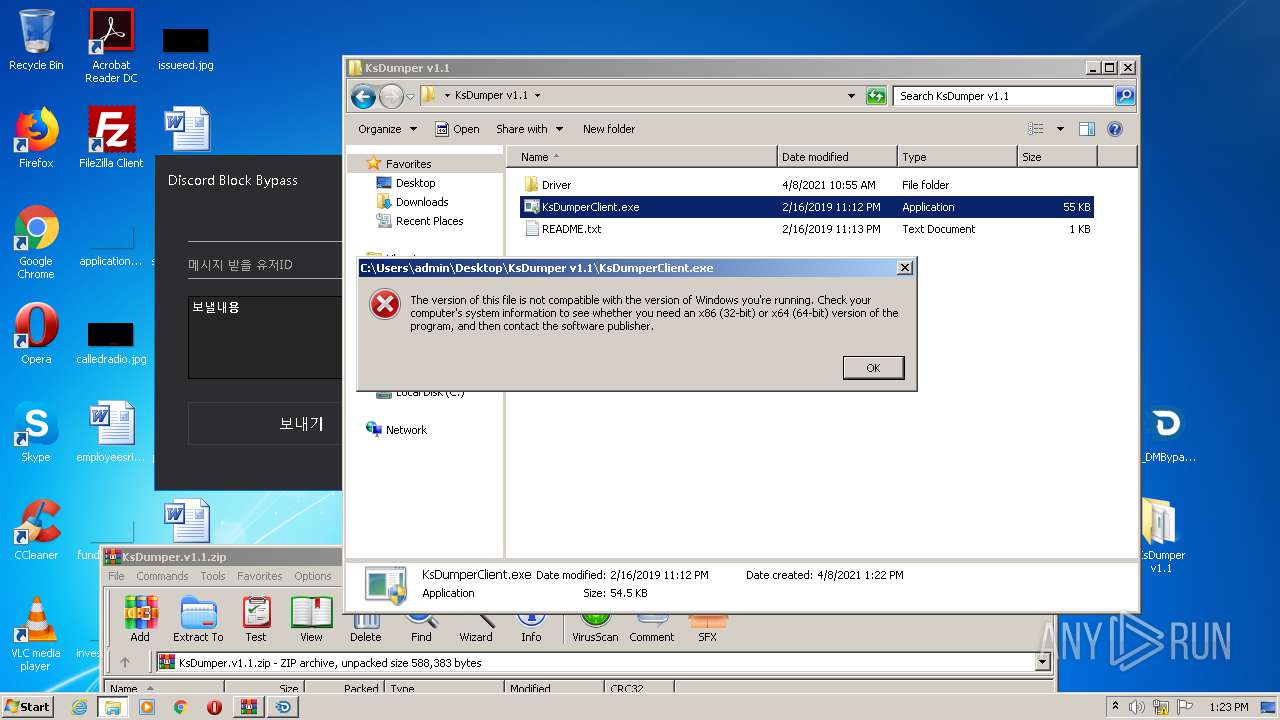This screenshot has width=1280, height=720.
Task: Click WinRAR taskbar button
Action: [x=248, y=707]
